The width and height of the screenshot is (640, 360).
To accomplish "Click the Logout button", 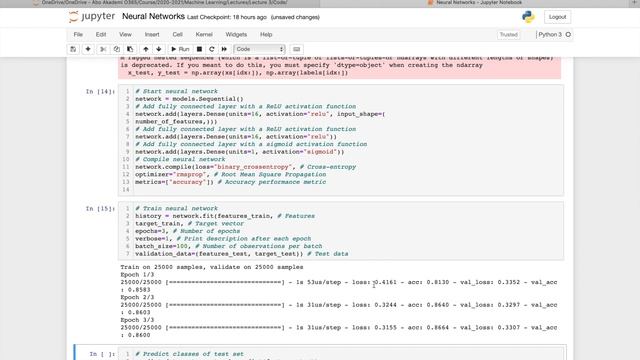I will pyautogui.click(x=557, y=17).
